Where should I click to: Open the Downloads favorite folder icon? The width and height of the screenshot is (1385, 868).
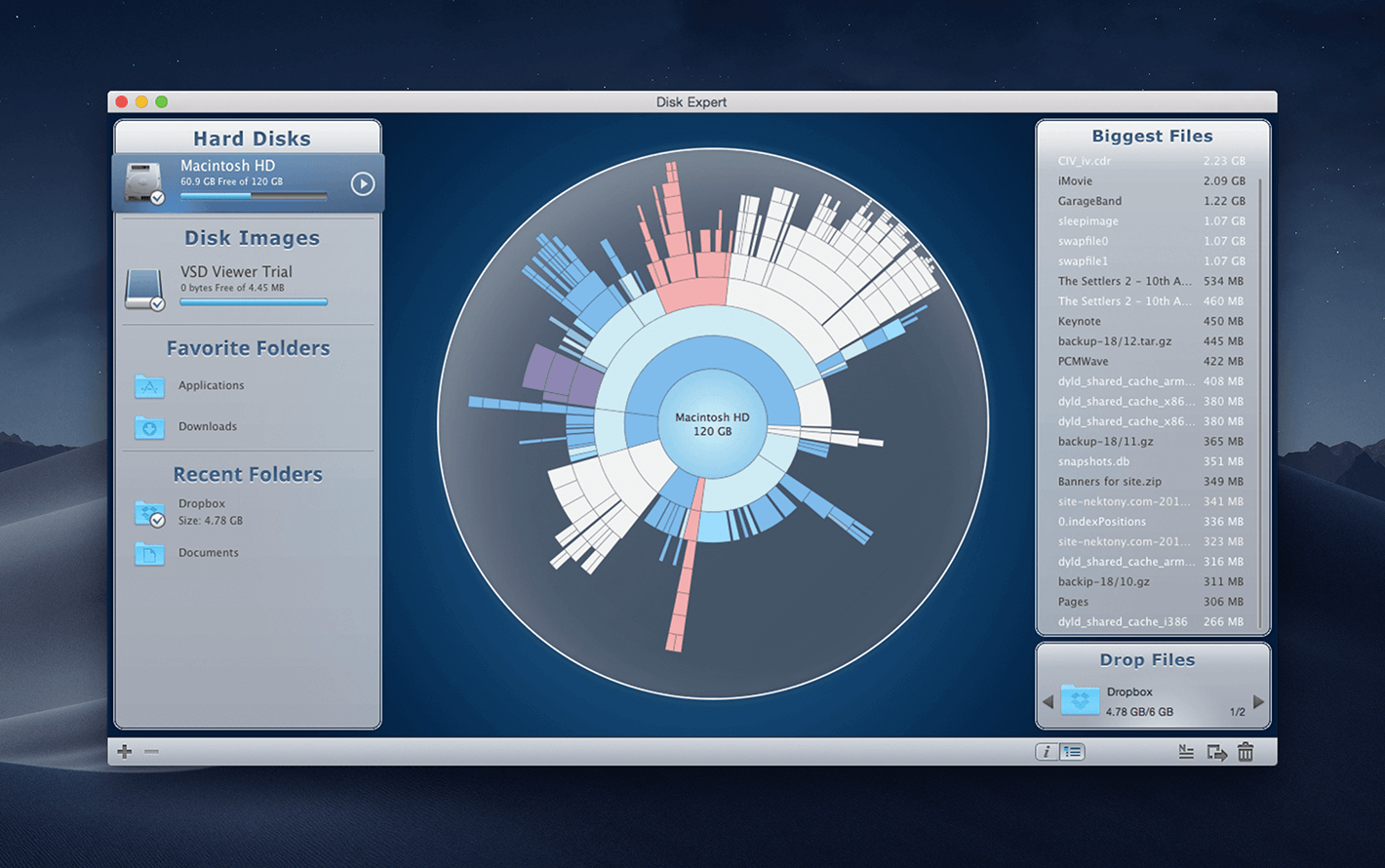coord(149,426)
